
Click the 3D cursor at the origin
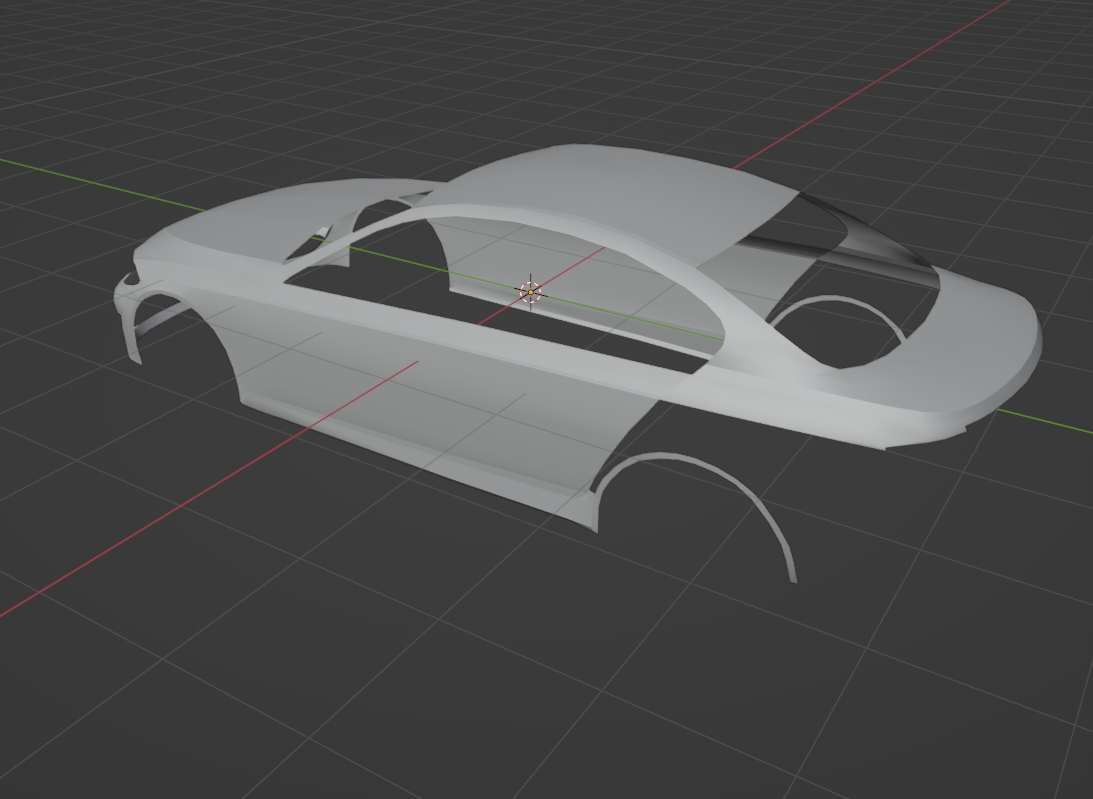coord(530,292)
